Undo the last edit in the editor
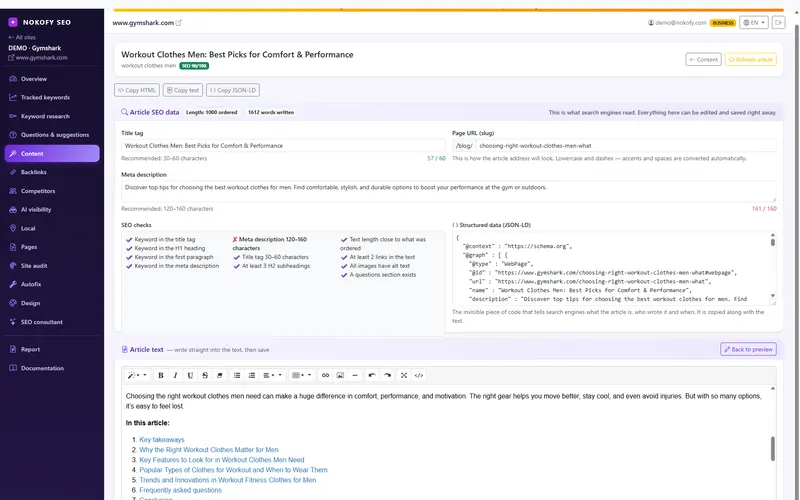The image size is (800, 500). click(372, 375)
